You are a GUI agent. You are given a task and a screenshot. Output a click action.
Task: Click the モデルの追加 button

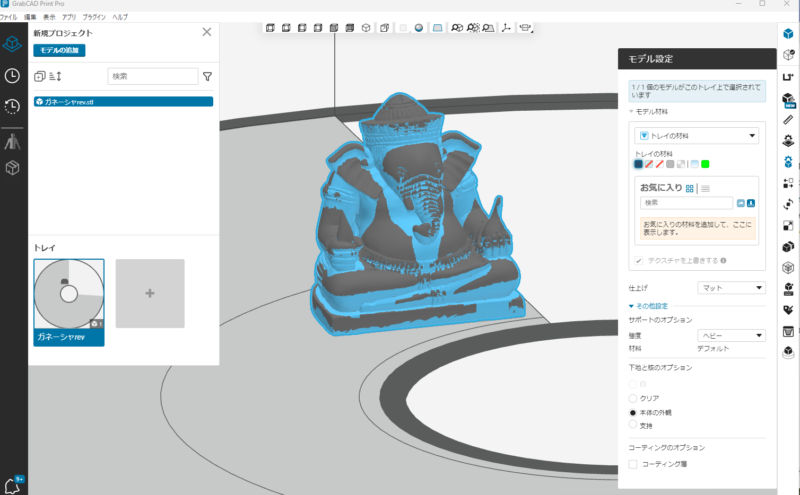[58, 50]
